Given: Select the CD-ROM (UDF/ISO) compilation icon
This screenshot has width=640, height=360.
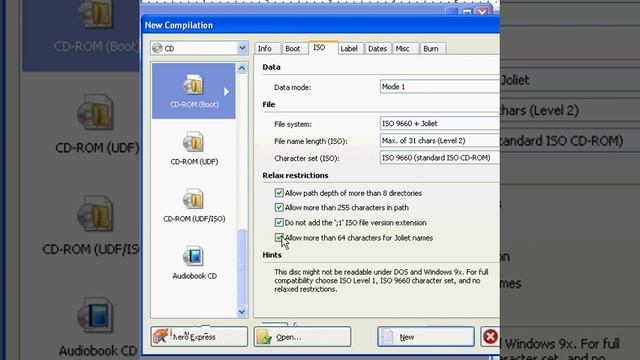Looking at the screenshot, I should pyautogui.click(x=193, y=199).
